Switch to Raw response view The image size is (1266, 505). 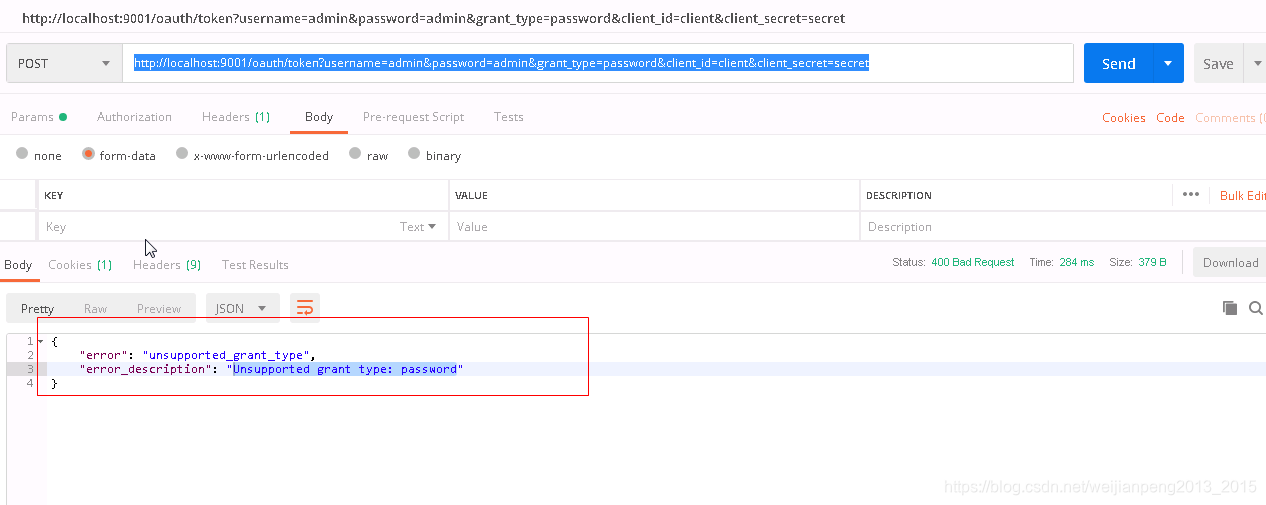[x=95, y=308]
